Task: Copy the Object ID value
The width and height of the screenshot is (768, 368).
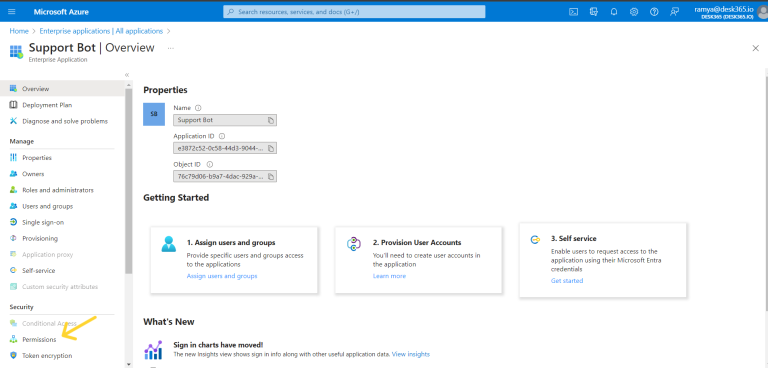Action: point(271,176)
